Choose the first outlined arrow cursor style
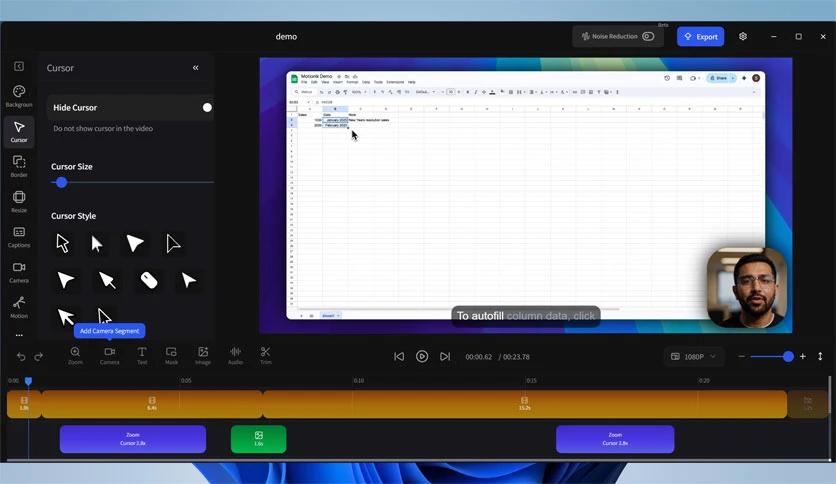This screenshot has height=484, width=836. coord(63,244)
